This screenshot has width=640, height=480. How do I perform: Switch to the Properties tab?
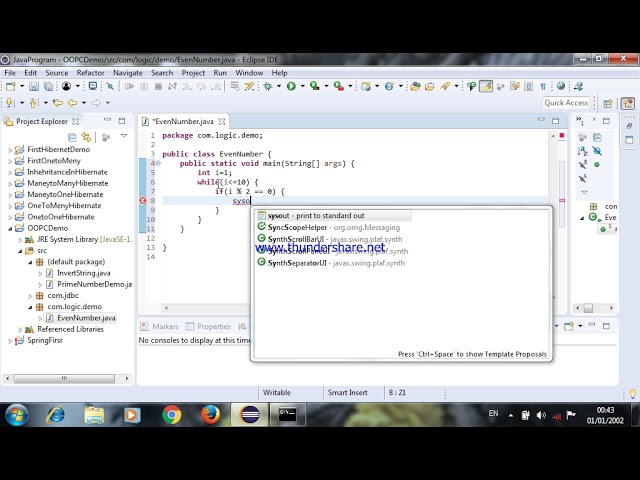coord(208,327)
